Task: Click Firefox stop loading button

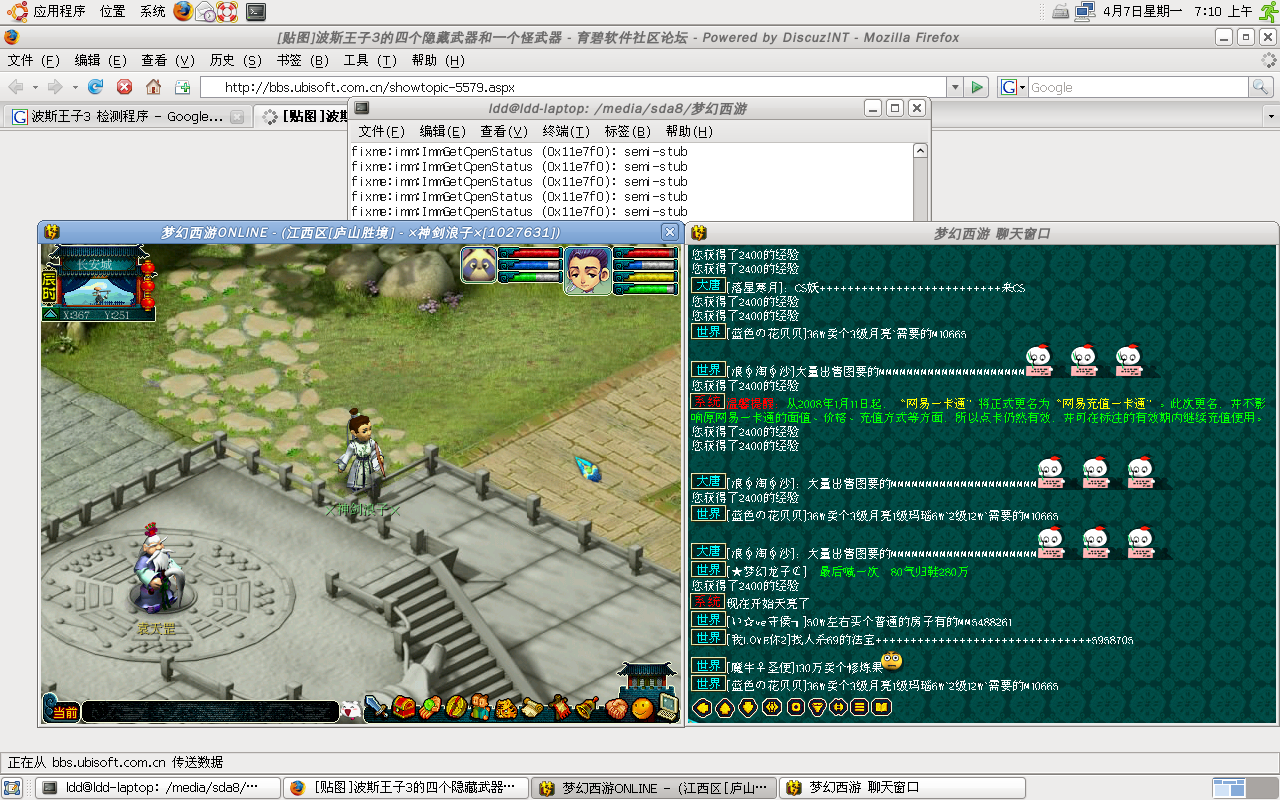Action: pos(124,87)
